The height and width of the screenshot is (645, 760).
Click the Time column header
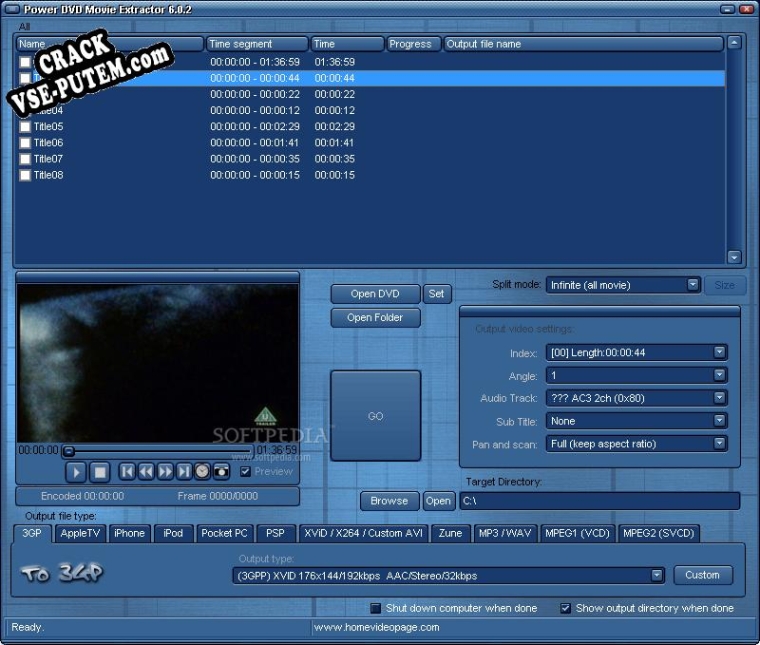(x=347, y=44)
